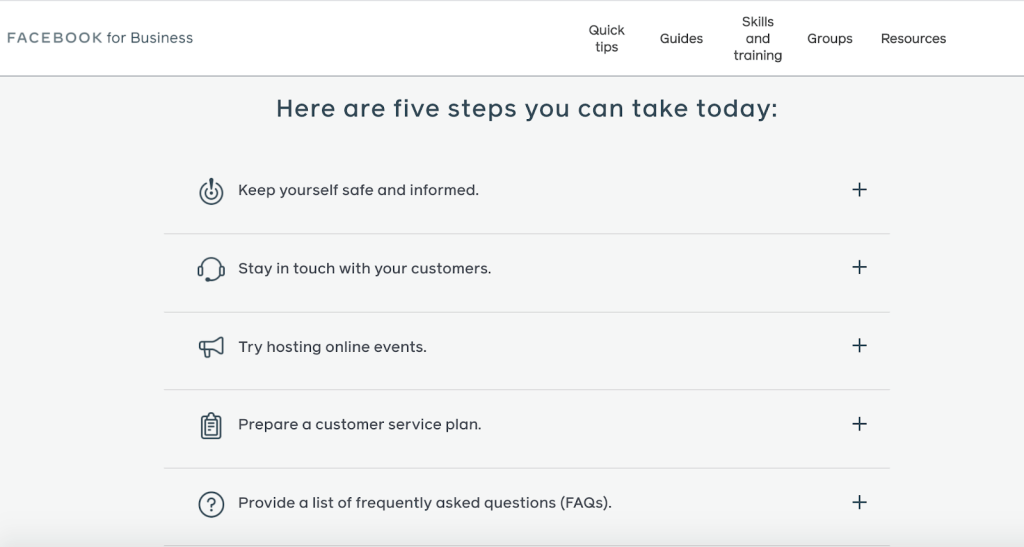This screenshot has width=1024, height=547.
Task: Open the Groups navigation item
Action: (x=830, y=39)
